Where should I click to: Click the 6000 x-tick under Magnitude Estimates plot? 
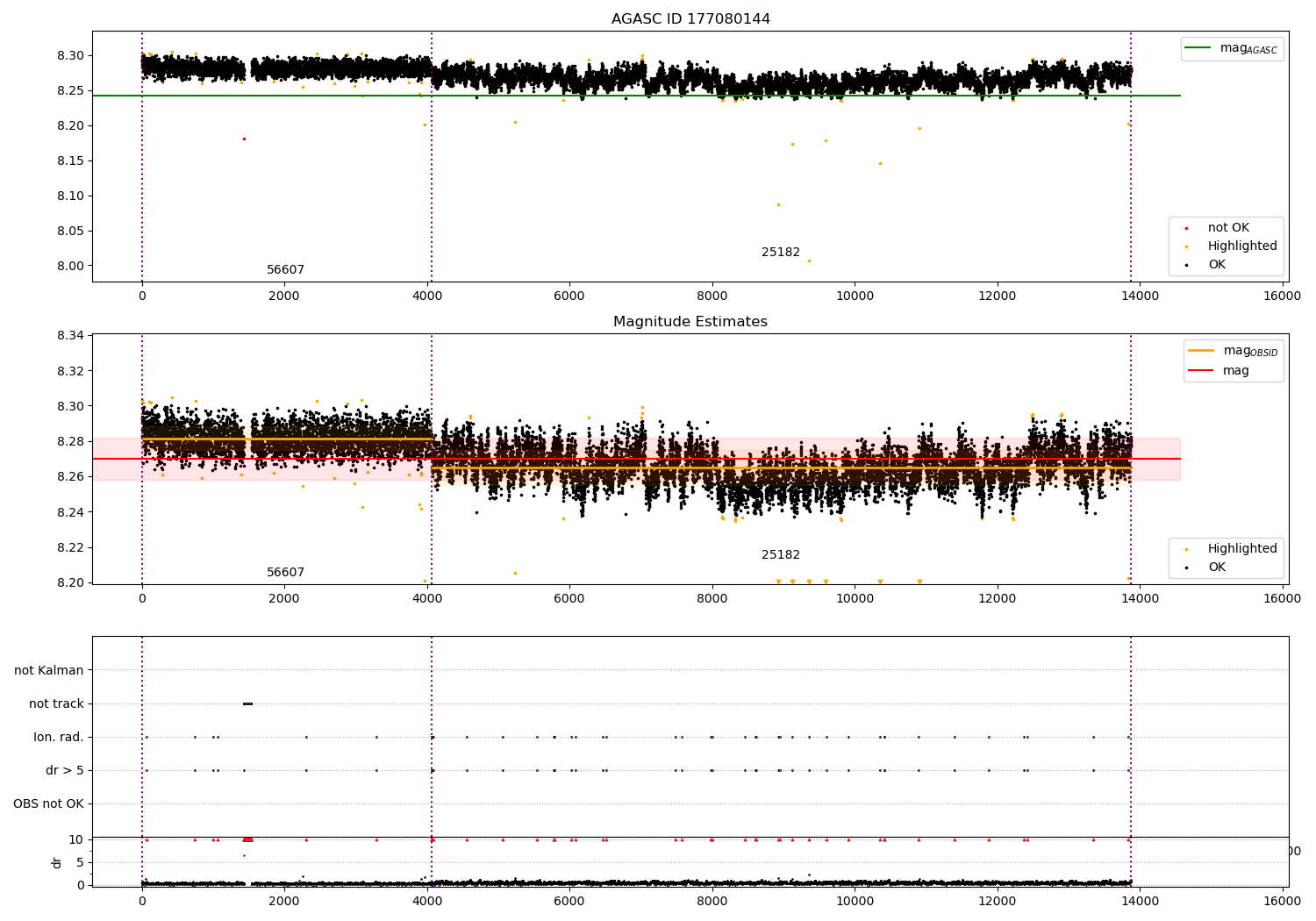569,598
